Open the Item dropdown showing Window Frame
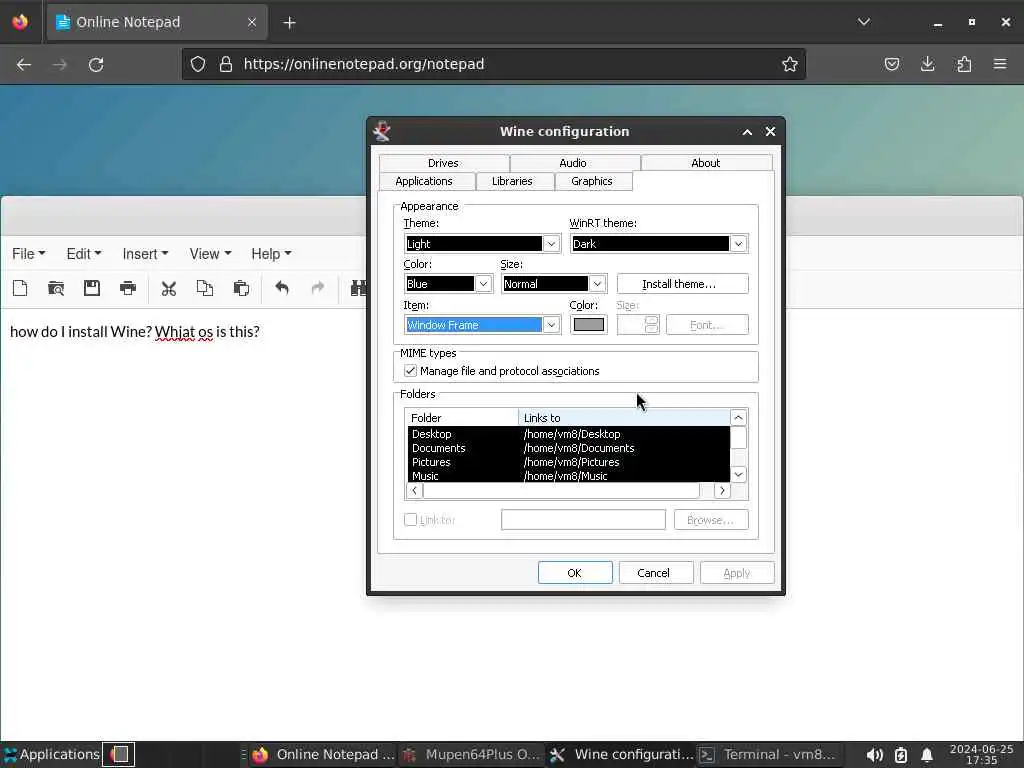Viewport: 1024px width, 768px height. [483, 325]
